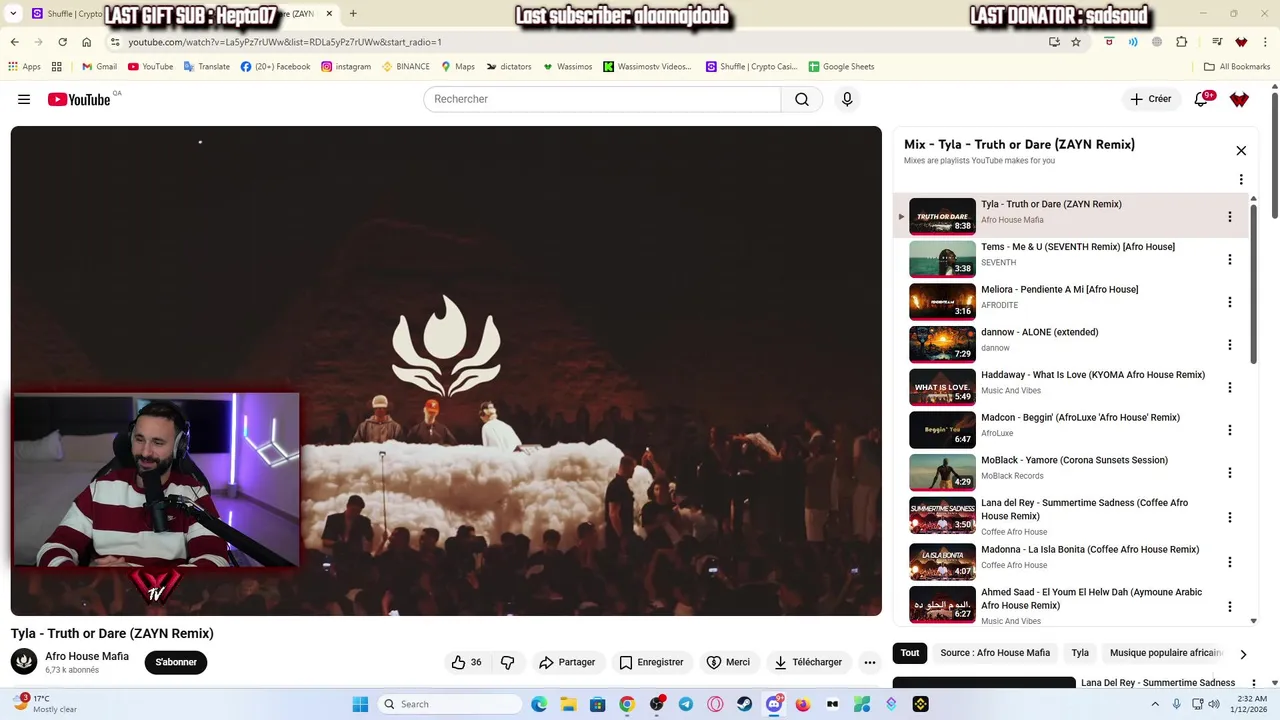
Task: View site information icon in address bar
Action: [x=115, y=42]
